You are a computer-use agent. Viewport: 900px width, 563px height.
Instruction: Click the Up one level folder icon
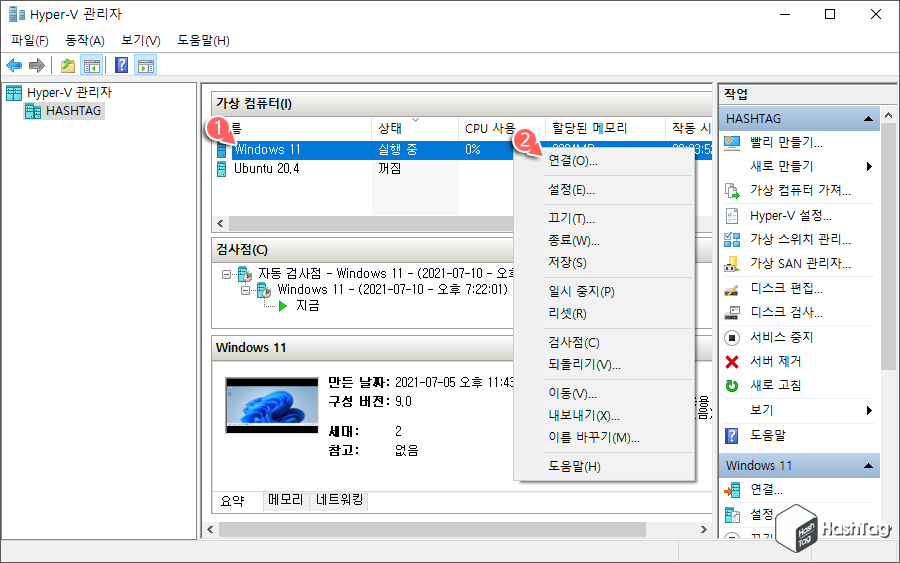click(x=68, y=65)
